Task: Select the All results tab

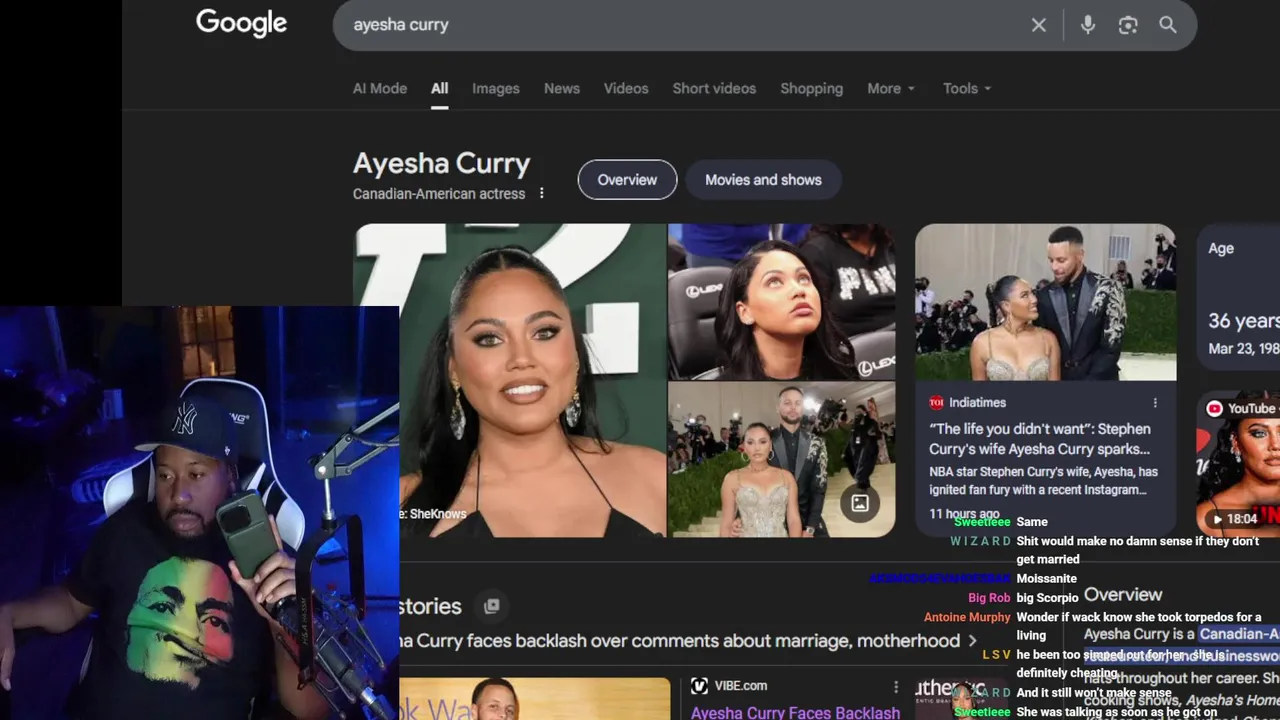Action: coord(439,88)
